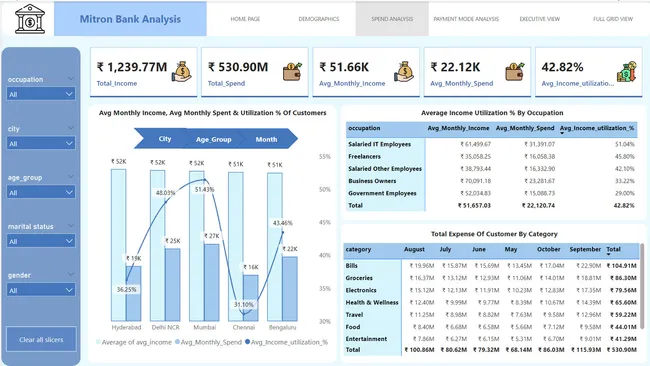Select the Groceries category row
650x366 pixels.
pyautogui.click(x=491, y=278)
